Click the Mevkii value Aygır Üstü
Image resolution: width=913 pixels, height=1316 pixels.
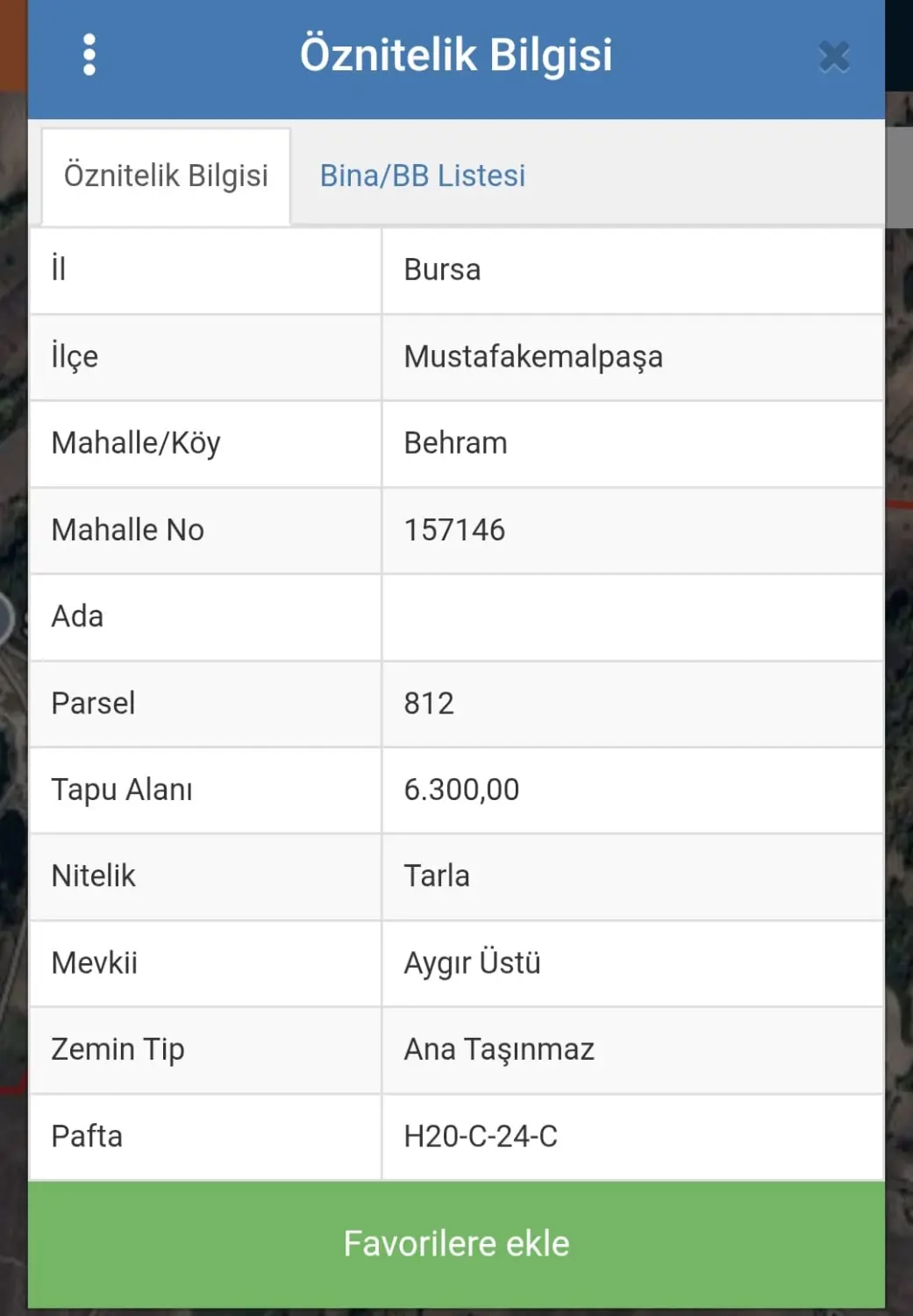472,962
